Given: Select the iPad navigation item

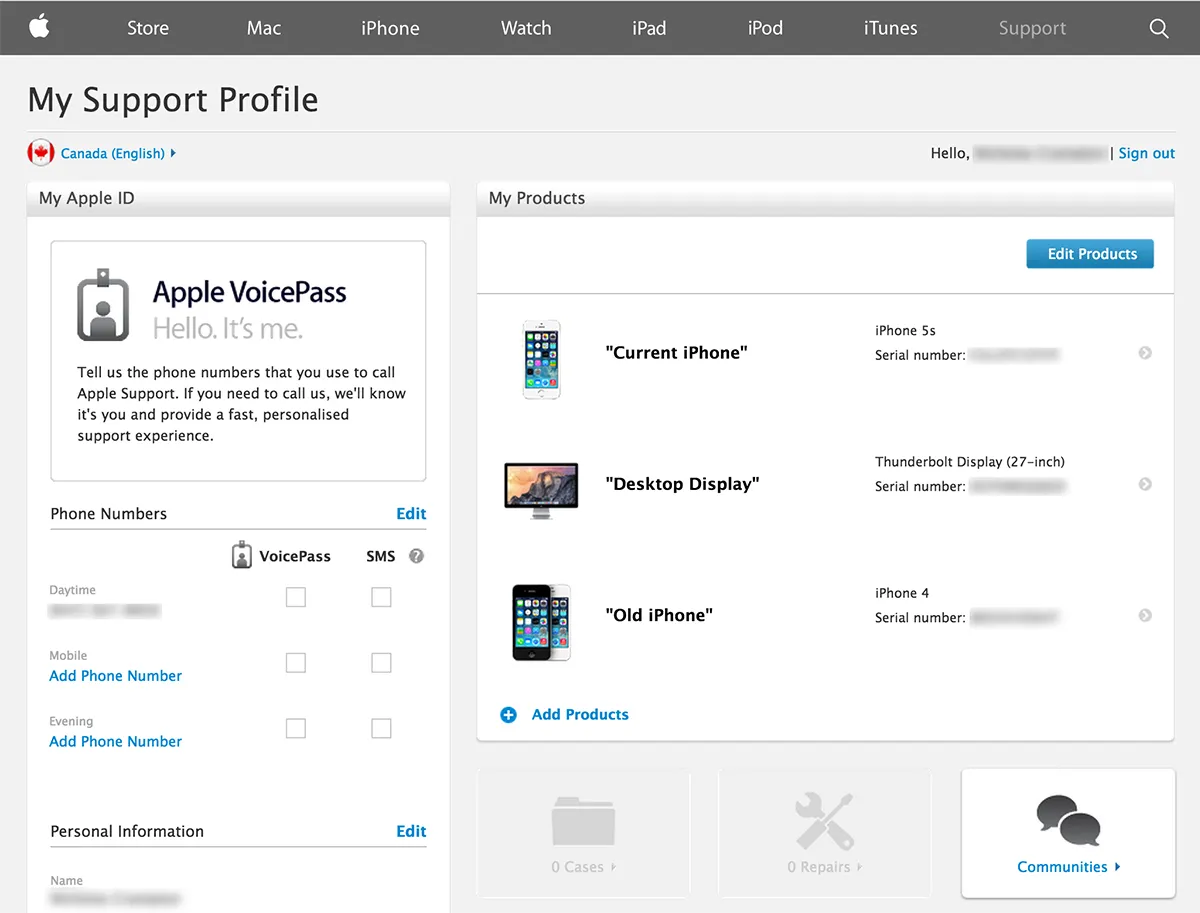Looking at the screenshot, I should point(649,28).
